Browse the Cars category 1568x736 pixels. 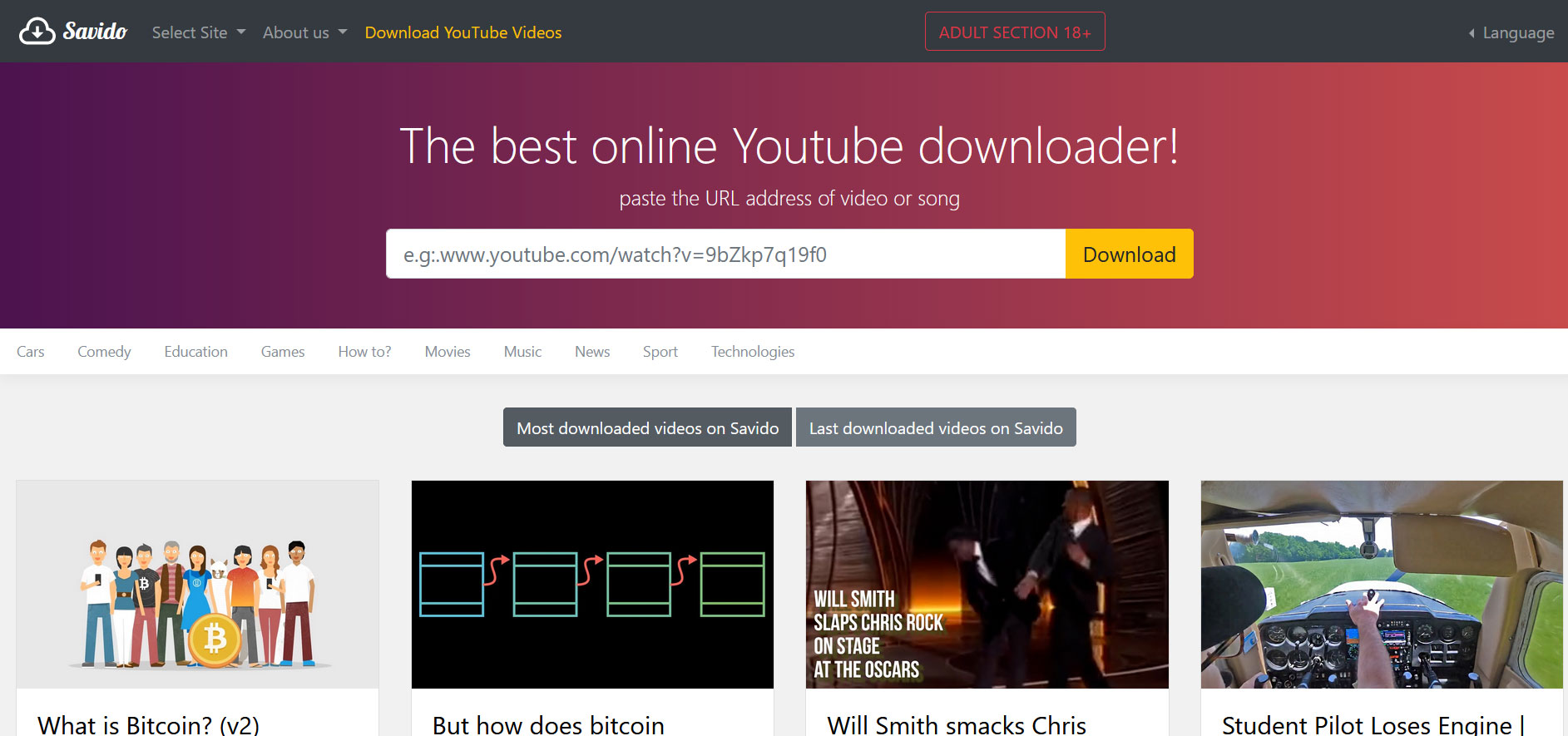click(31, 352)
